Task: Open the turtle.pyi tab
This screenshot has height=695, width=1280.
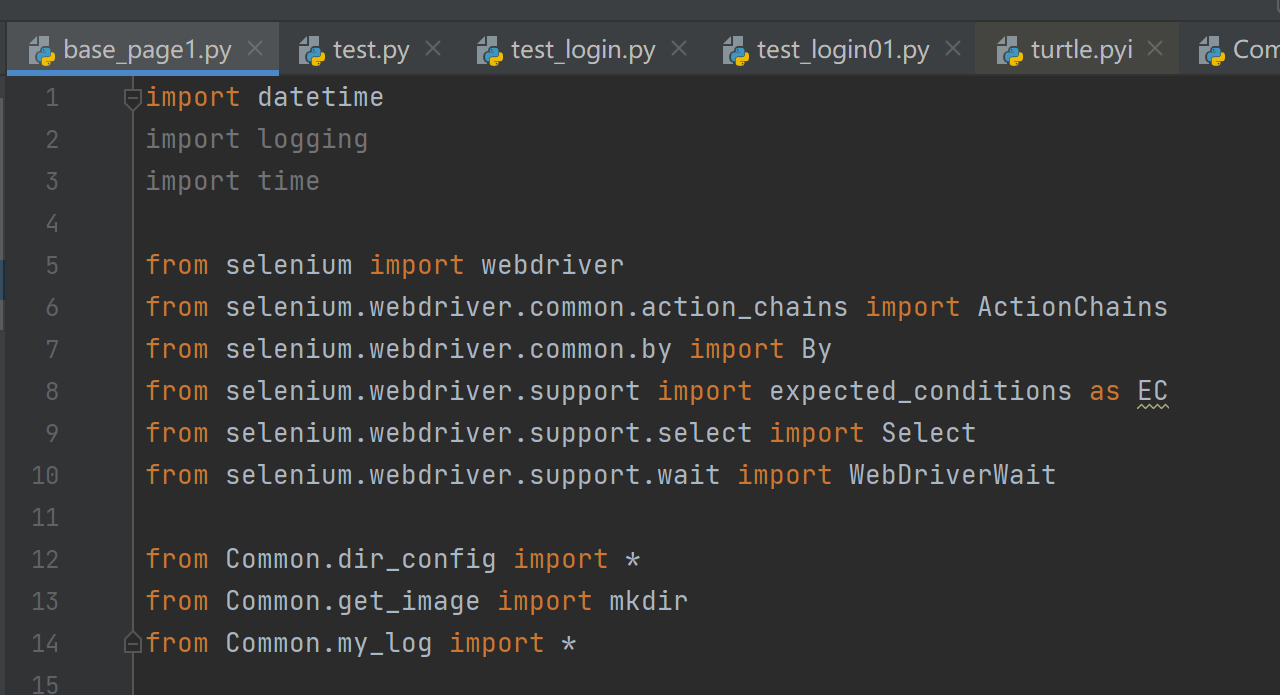Action: 1081,50
